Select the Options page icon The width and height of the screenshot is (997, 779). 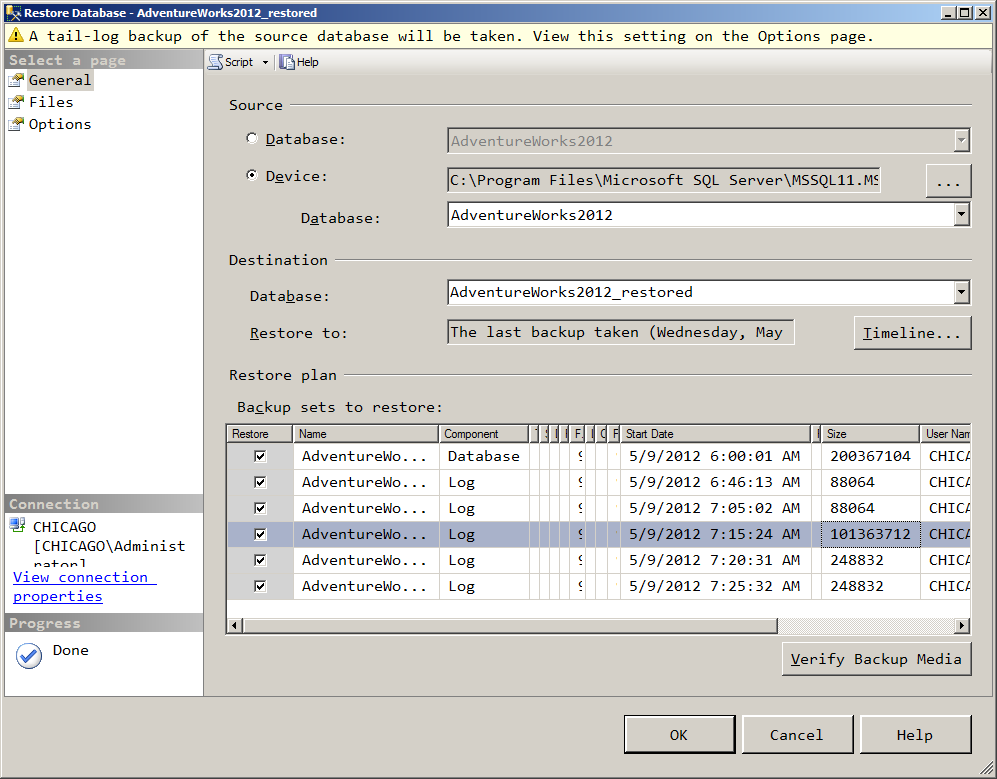click(16, 124)
